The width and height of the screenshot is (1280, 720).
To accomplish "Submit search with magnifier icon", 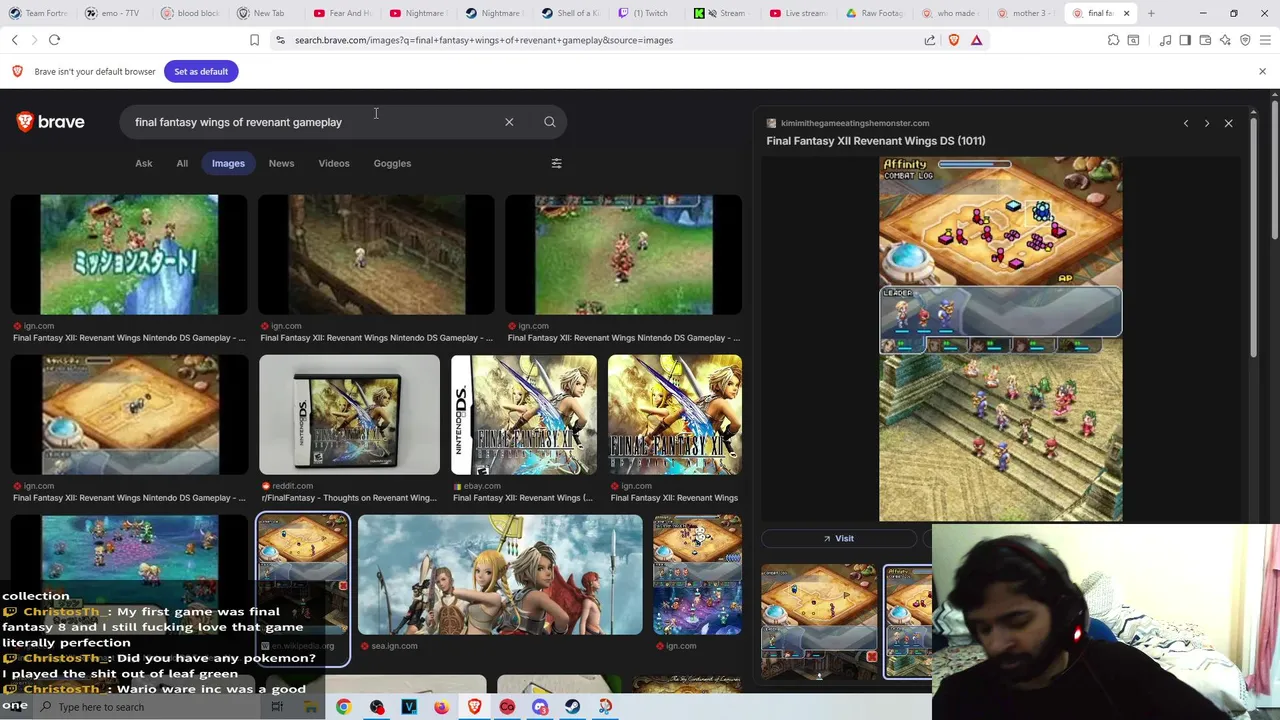I will click(x=549, y=122).
